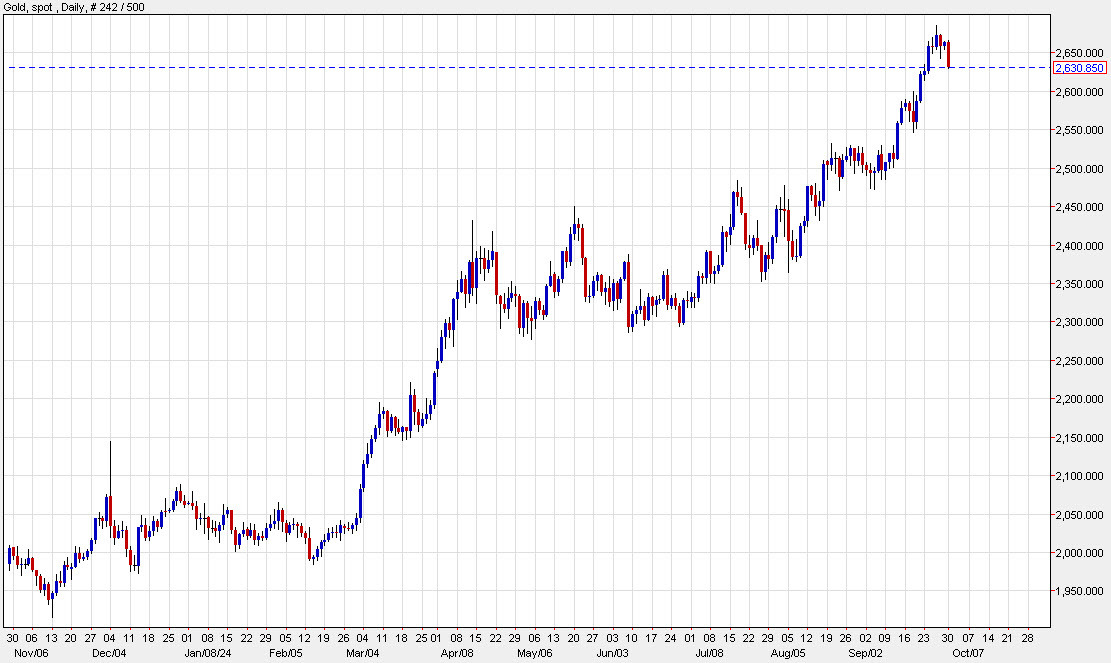Click the 2,400.000 price axis label
The image size is (1111, 663).
pos(1079,246)
